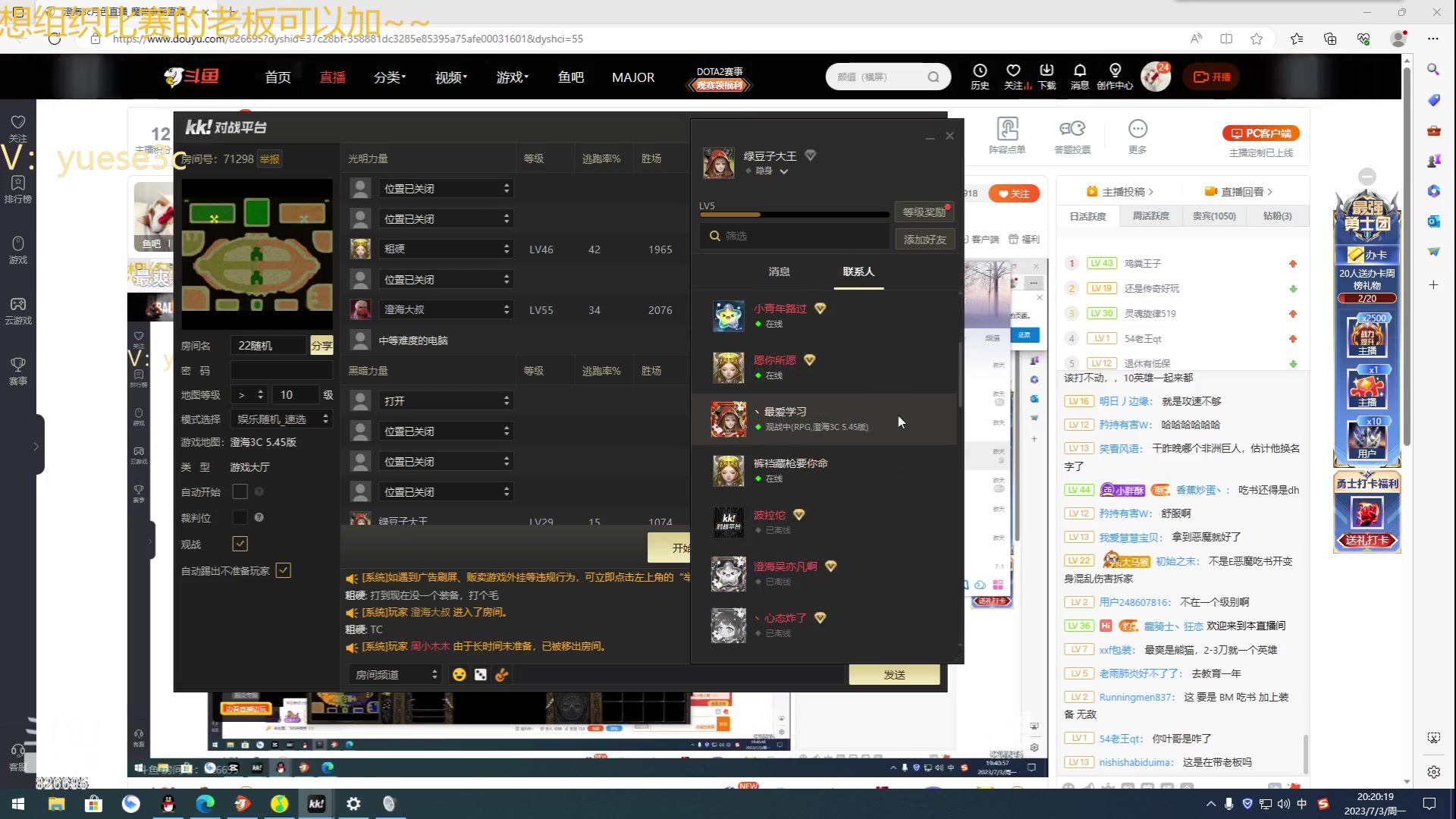Select the 钻粉(3) tab

[x=1277, y=216]
